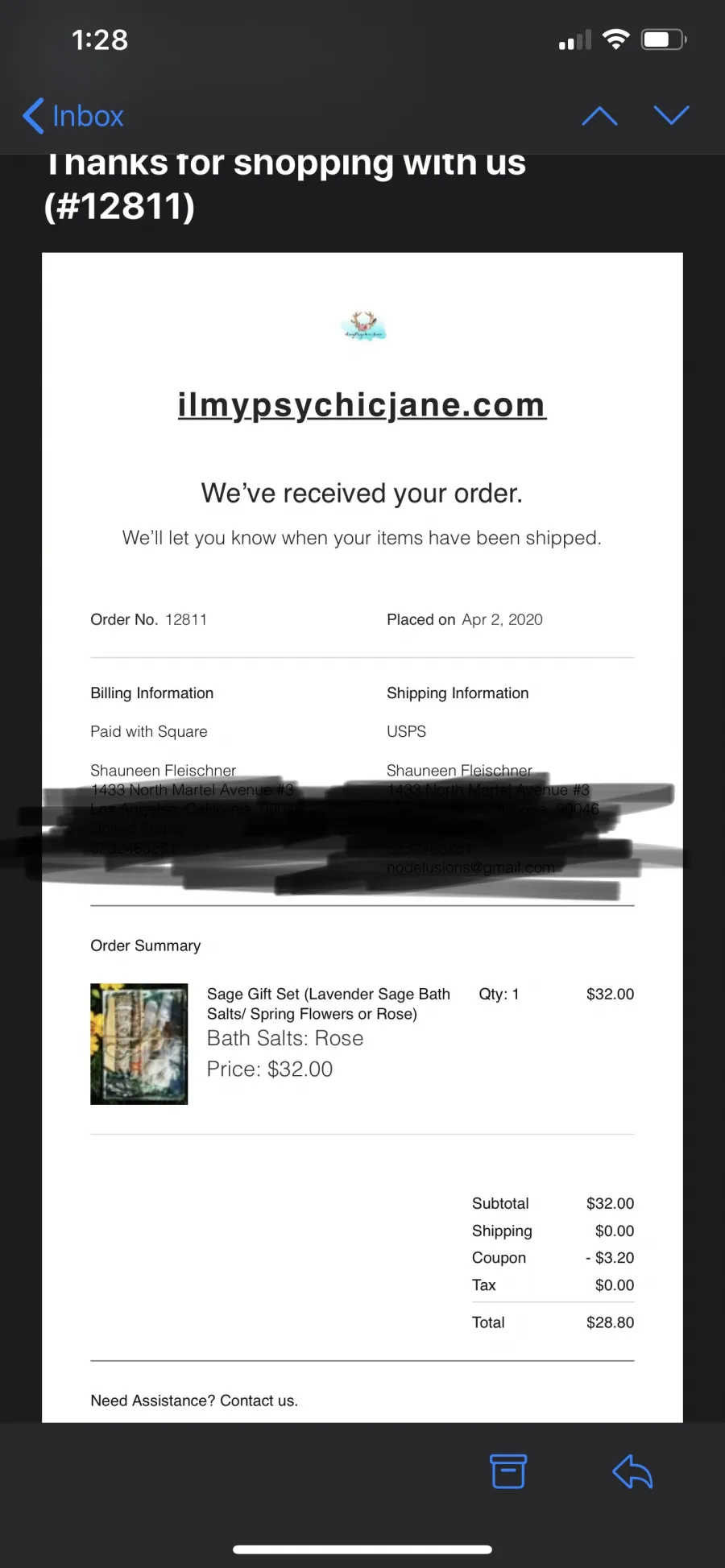Open the ilmypsychicjane.com link
The height and width of the screenshot is (1568, 725).
pyautogui.click(x=362, y=405)
